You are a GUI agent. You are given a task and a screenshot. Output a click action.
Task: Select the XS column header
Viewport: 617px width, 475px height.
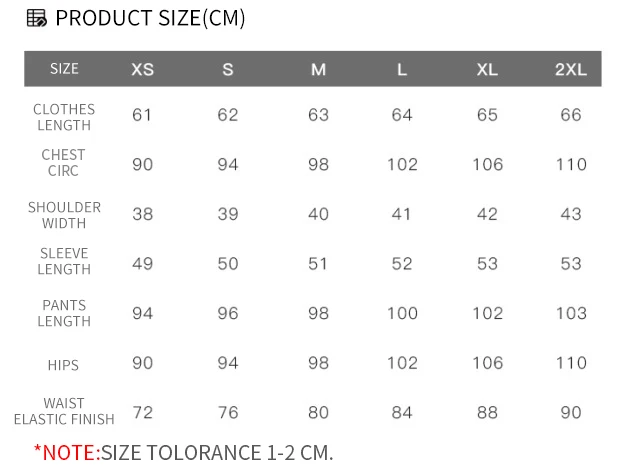142,70
